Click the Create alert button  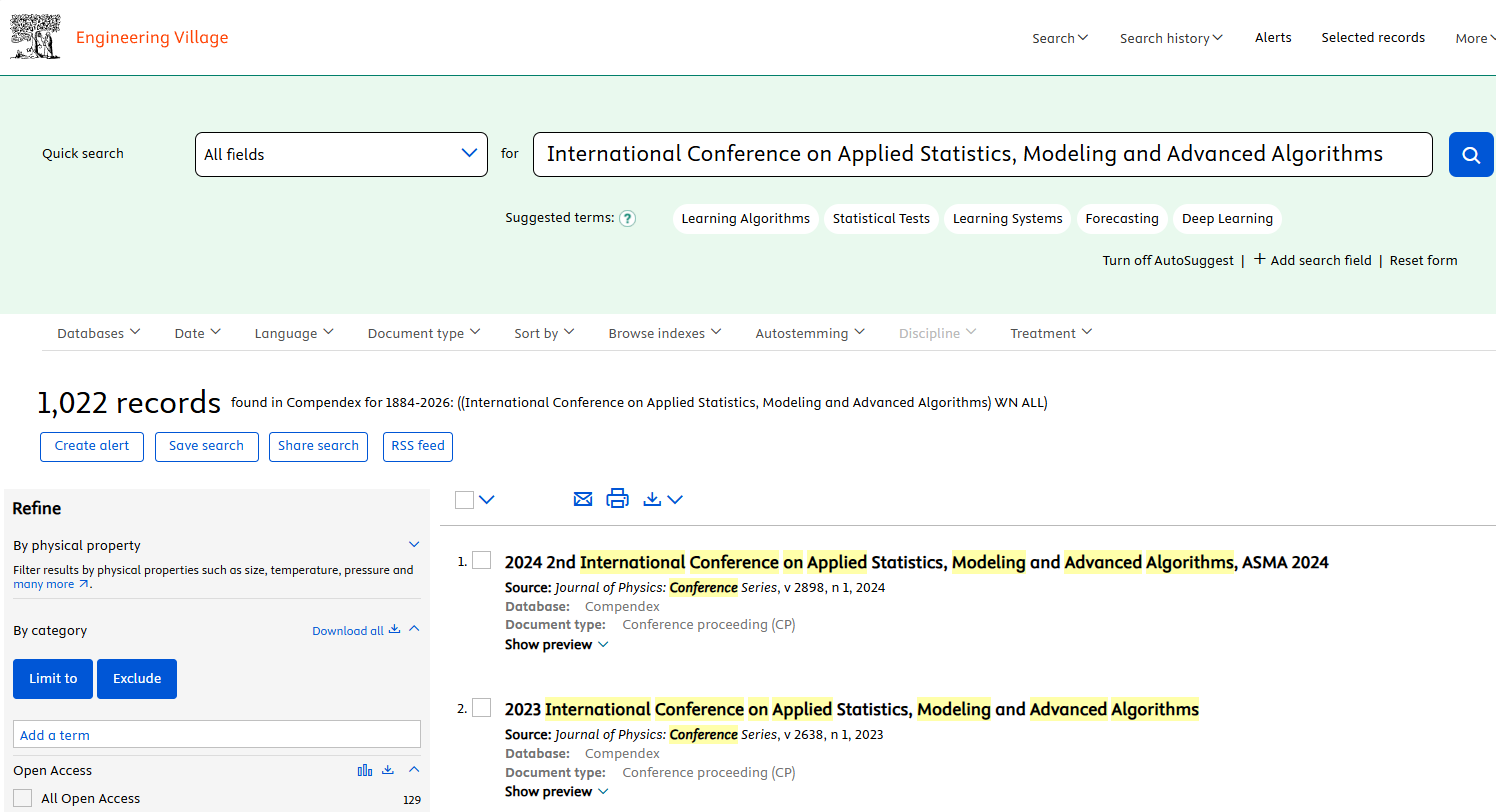[x=92, y=446]
